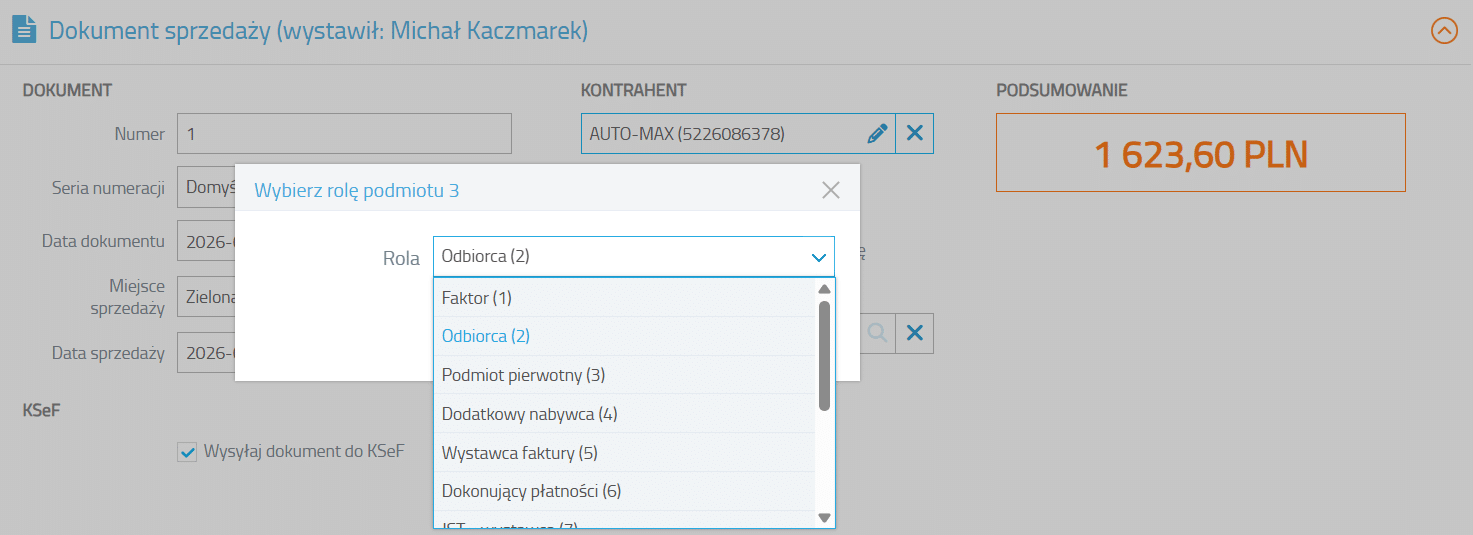This screenshot has width=1473, height=535.
Task: Click the PODSUMOWANIE heading
Action: [x=1062, y=90]
